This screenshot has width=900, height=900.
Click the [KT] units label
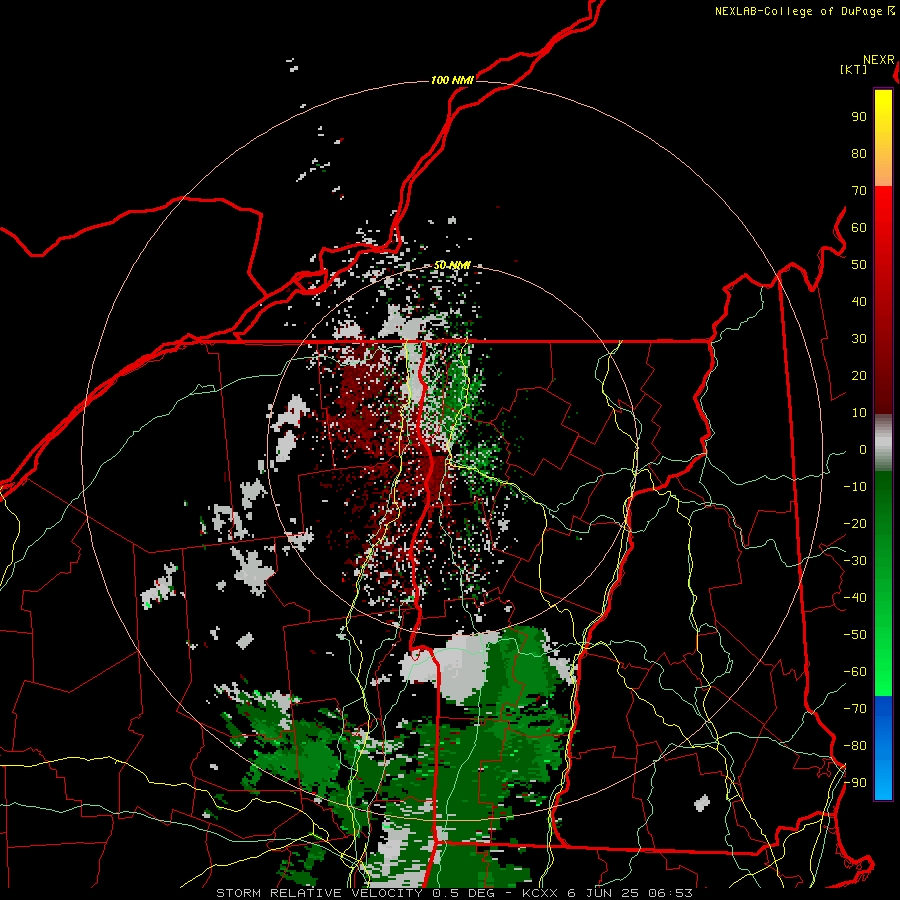click(x=854, y=69)
